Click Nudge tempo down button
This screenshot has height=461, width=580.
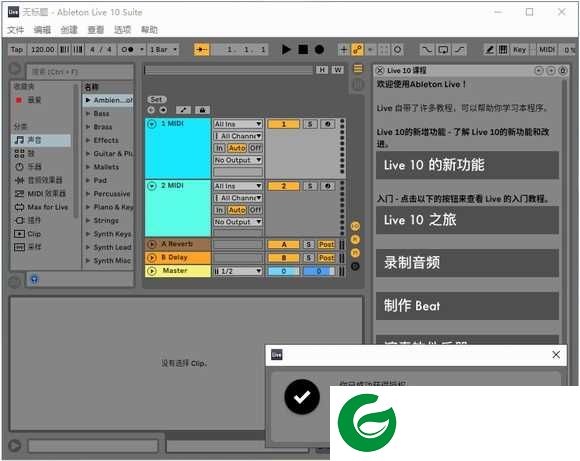click(64, 49)
